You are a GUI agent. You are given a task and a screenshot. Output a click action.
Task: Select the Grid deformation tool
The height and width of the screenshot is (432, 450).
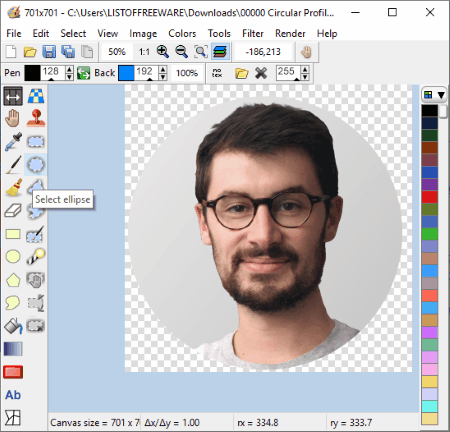(x=13, y=418)
